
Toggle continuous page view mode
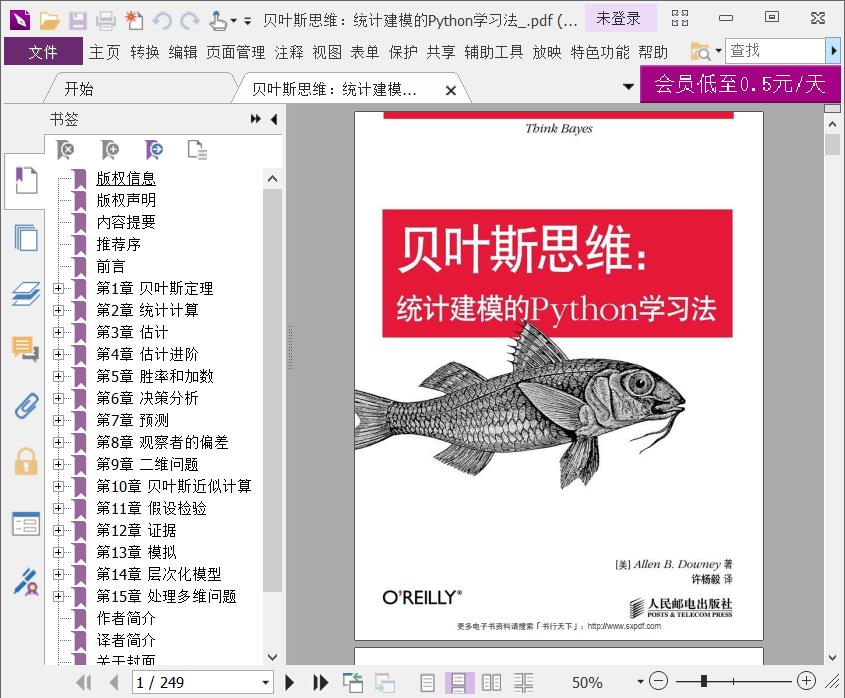pos(459,683)
